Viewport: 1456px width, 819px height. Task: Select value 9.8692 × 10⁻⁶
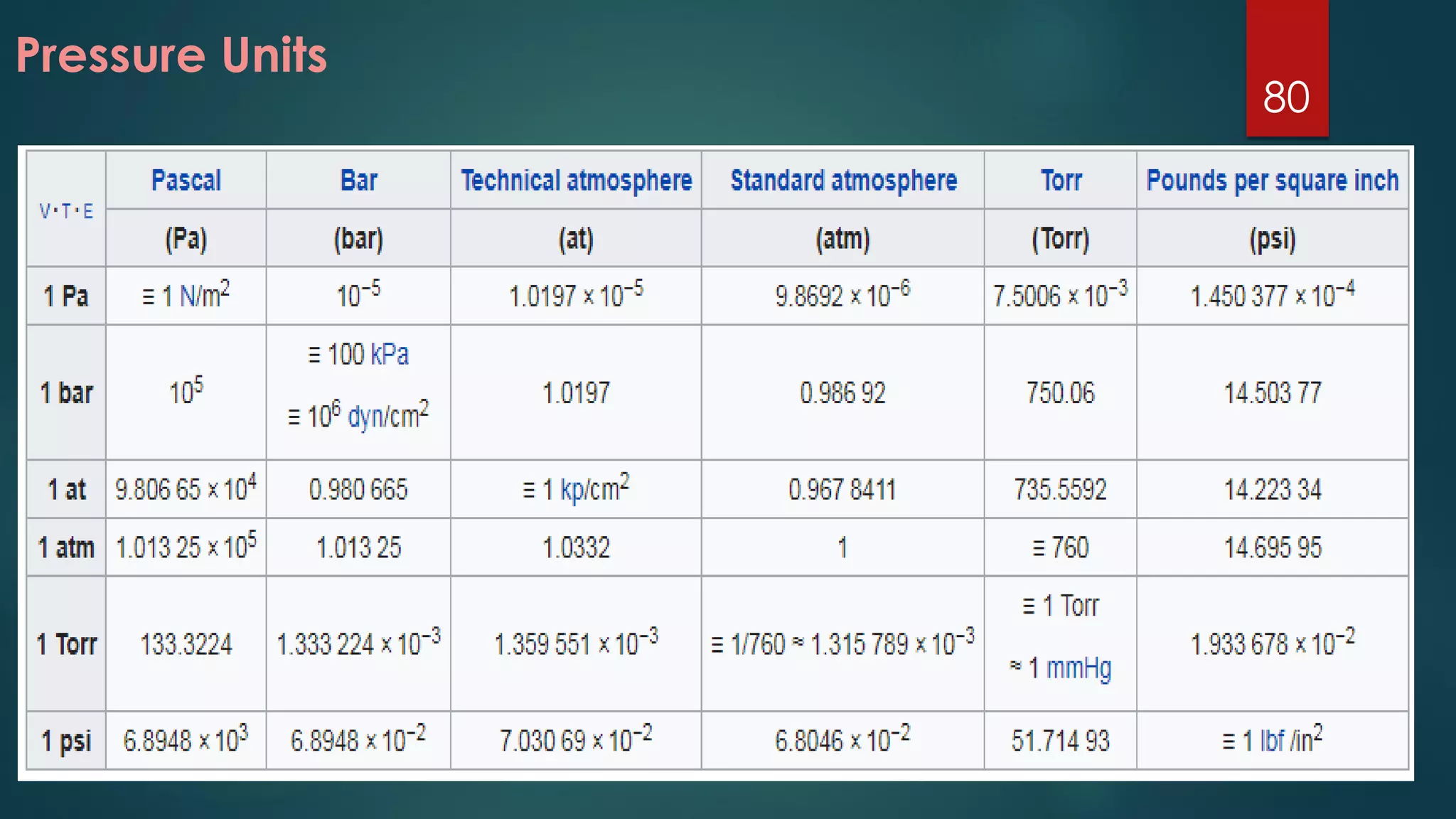click(x=843, y=294)
